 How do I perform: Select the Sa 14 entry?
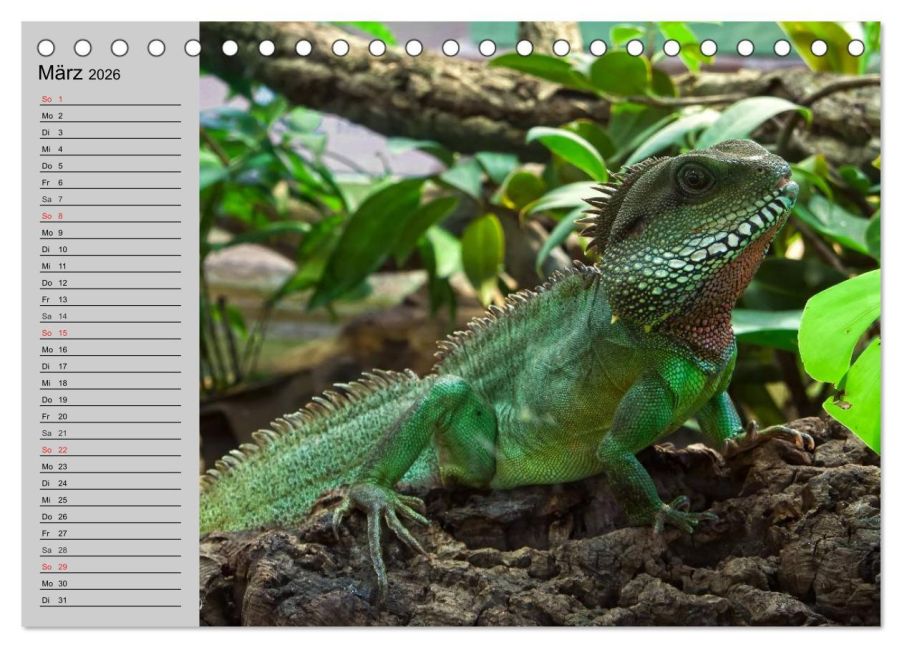click(x=110, y=316)
